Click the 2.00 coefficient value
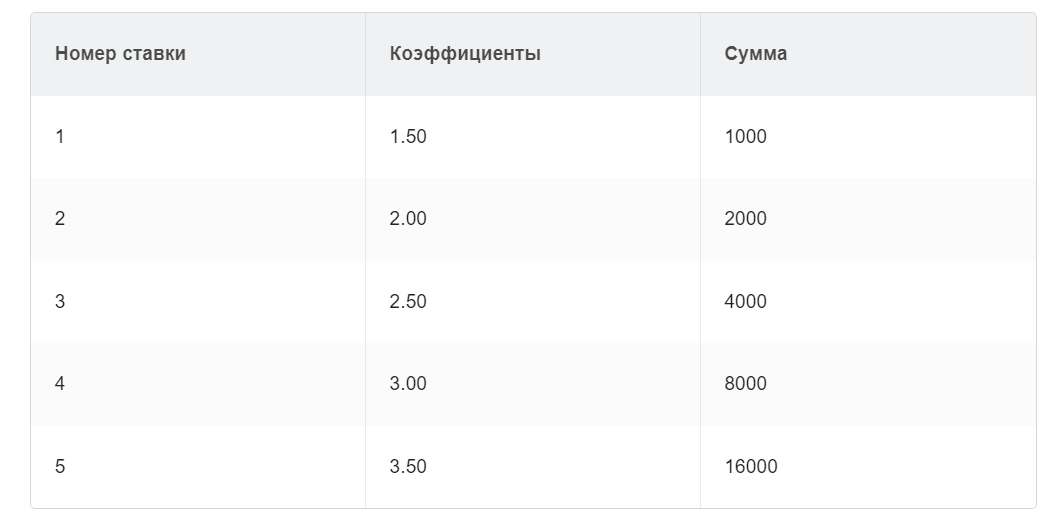 pos(408,219)
